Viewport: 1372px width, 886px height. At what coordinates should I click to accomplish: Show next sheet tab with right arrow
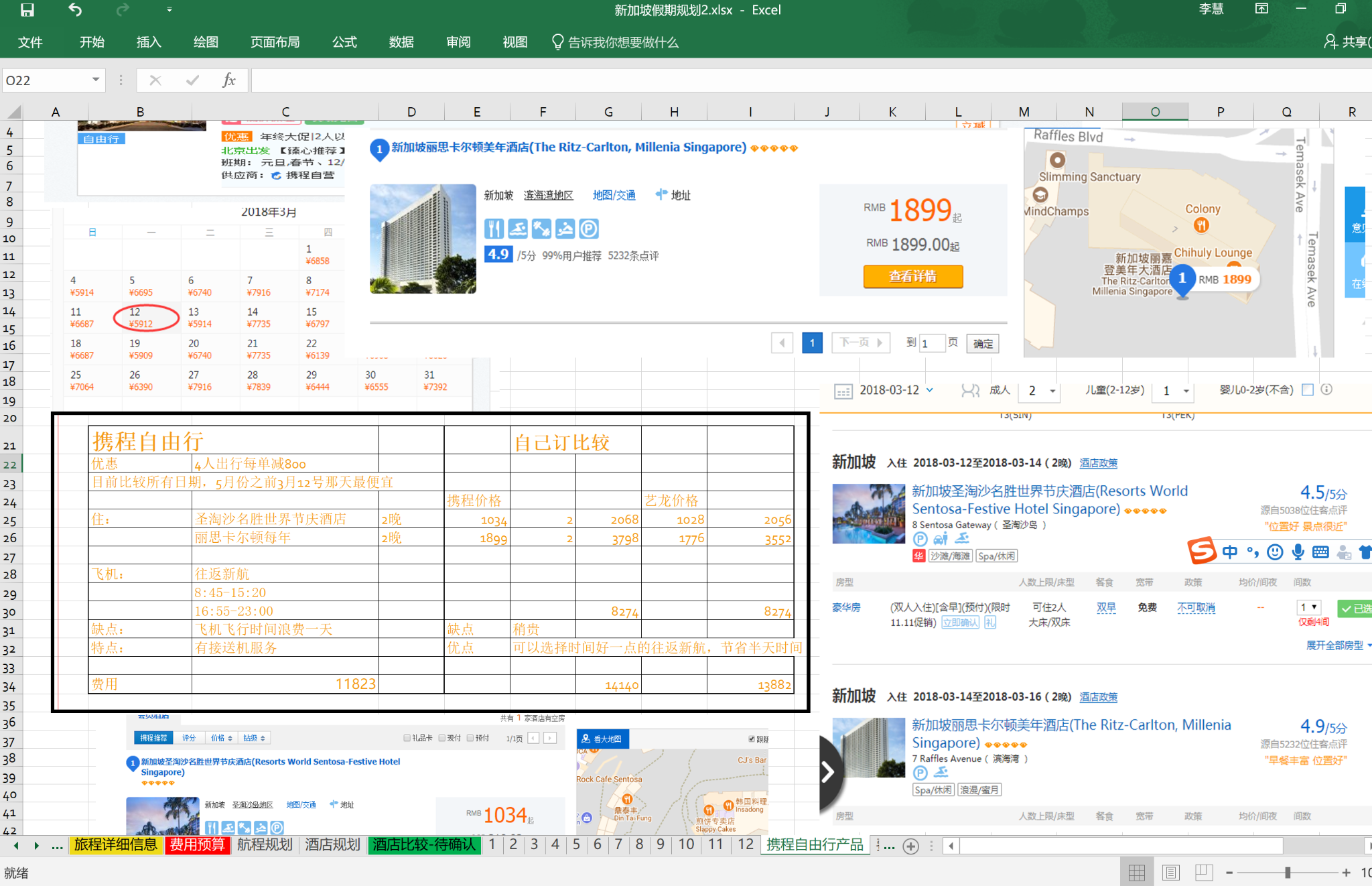(36, 846)
